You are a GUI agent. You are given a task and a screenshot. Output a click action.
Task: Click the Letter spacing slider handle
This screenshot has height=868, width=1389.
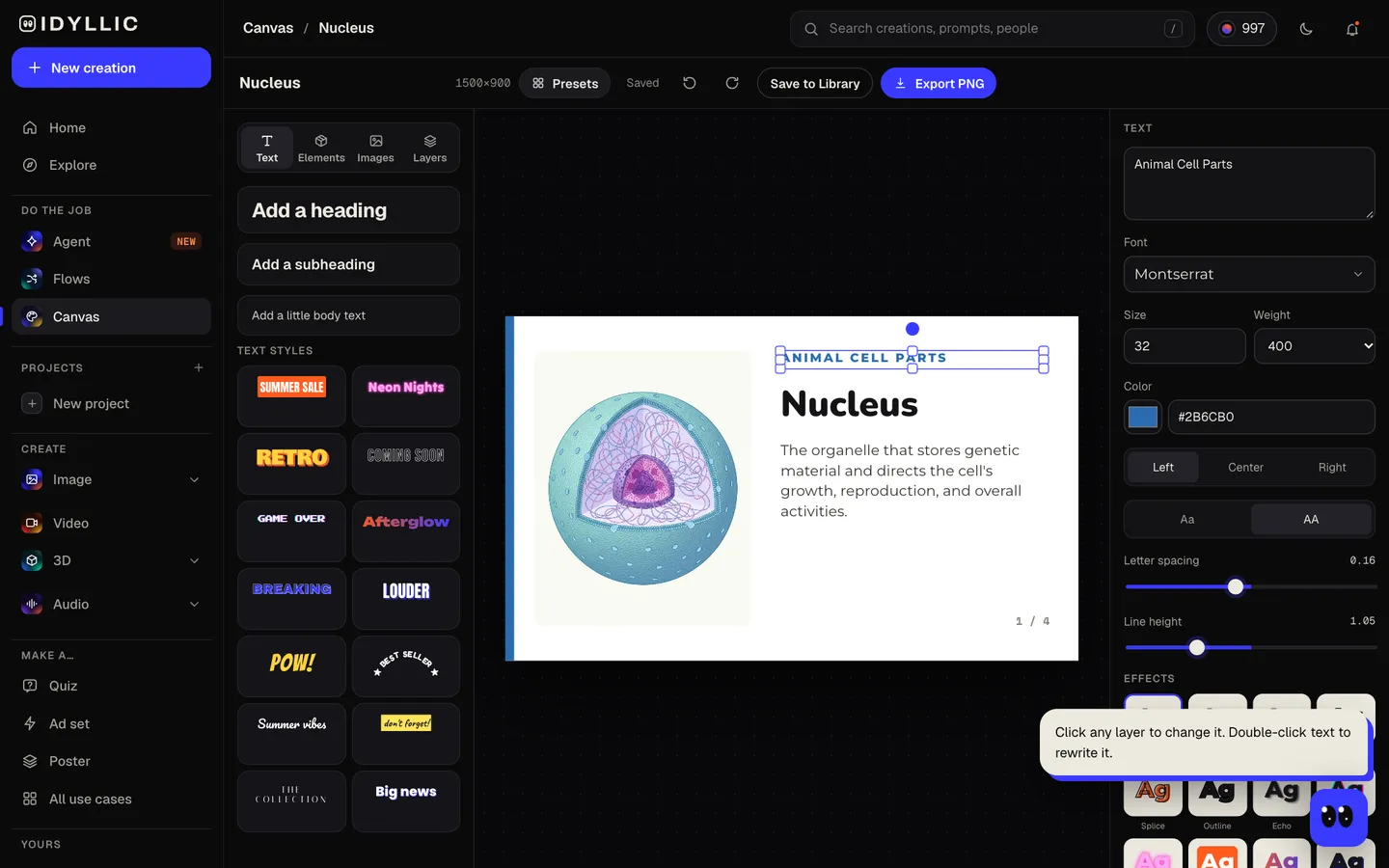tap(1236, 586)
